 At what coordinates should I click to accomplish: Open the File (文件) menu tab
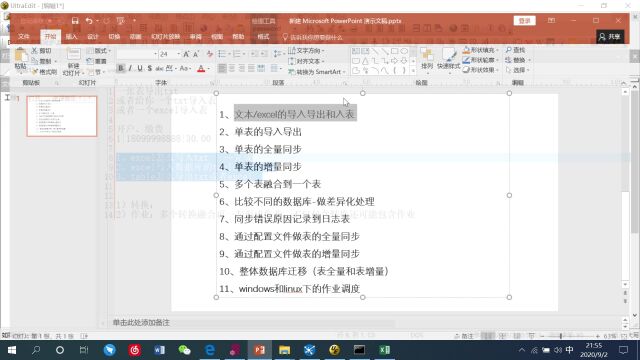(x=24, y=37)
